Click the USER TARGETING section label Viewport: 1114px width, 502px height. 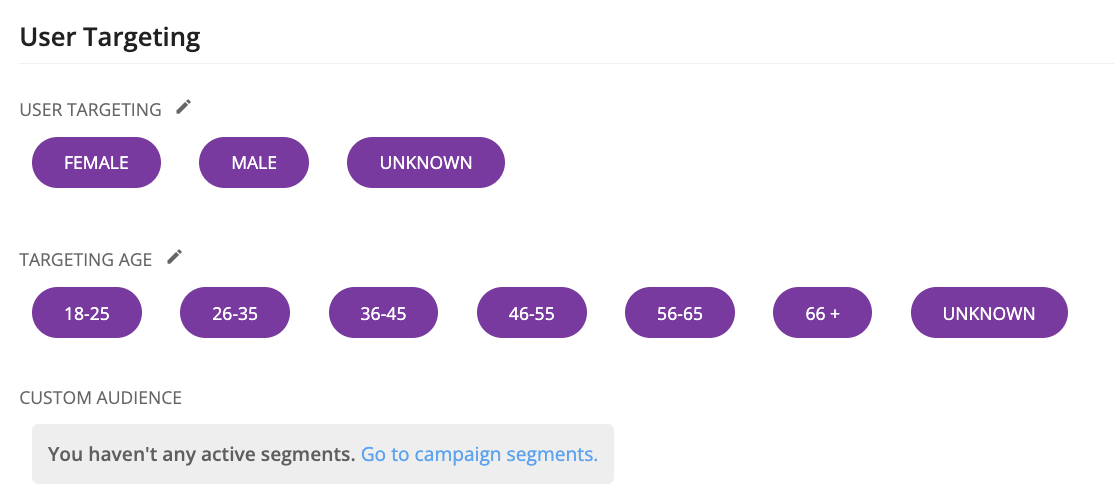91,110
